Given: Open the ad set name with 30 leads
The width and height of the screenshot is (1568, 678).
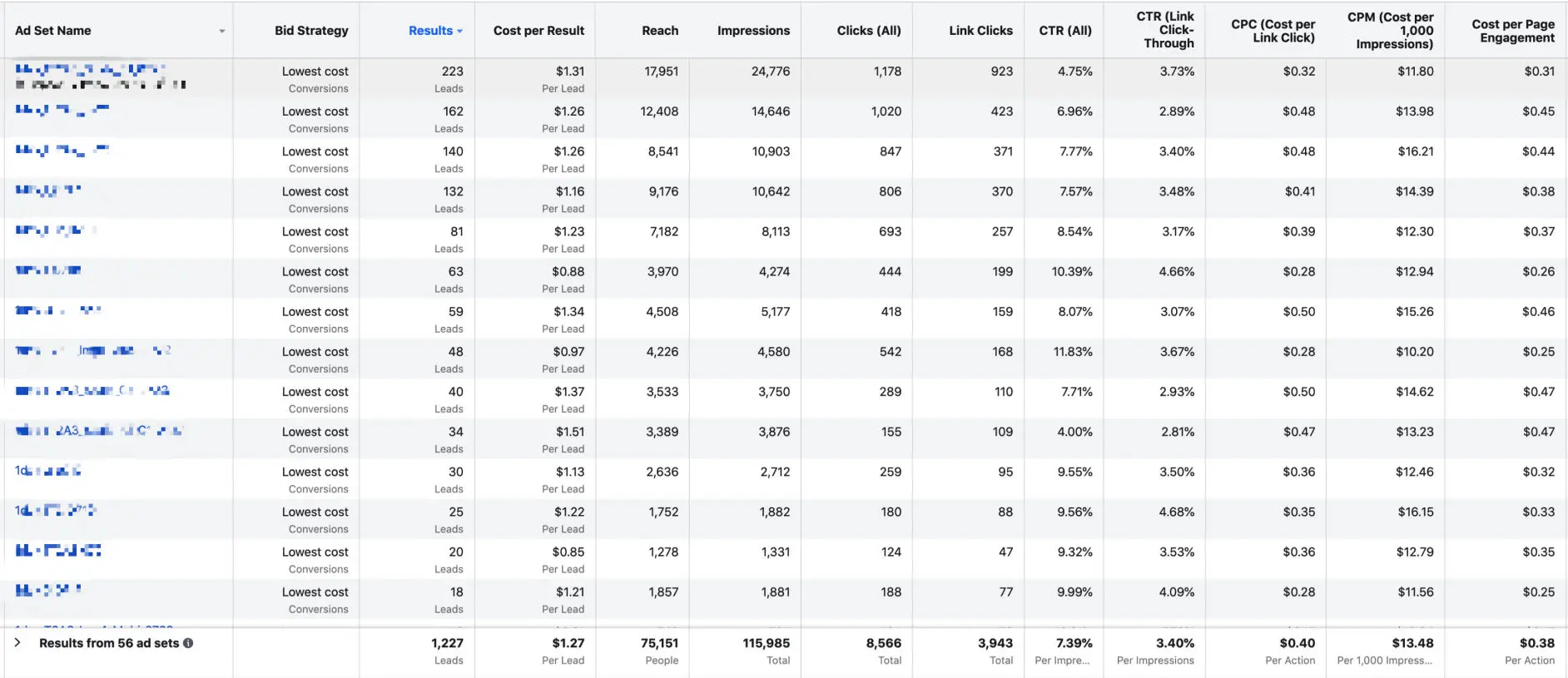Looking at the screenshot, I should click(x=48, y=471).
